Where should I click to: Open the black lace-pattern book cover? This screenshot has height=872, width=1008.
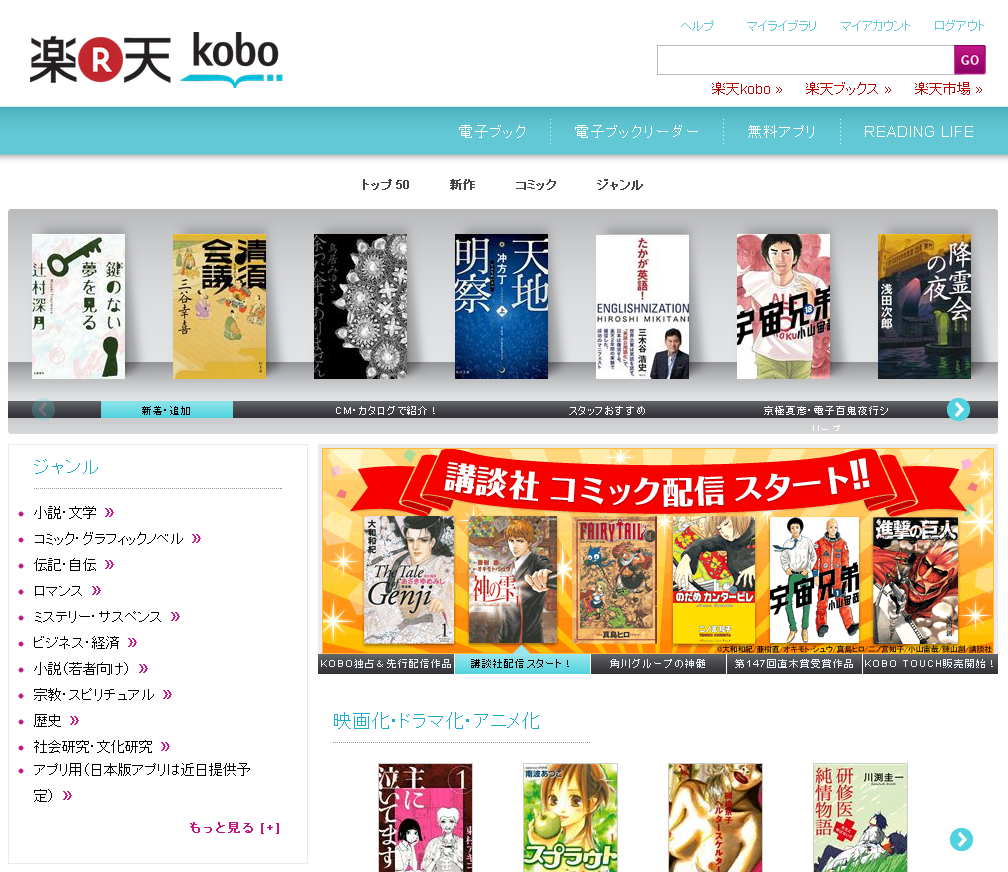click(360, 306)
